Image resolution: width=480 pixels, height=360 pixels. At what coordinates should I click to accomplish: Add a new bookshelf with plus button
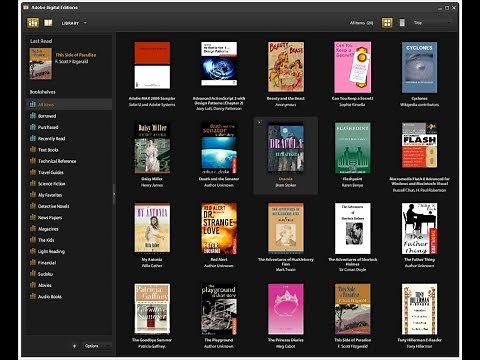(x=74, y=346)
